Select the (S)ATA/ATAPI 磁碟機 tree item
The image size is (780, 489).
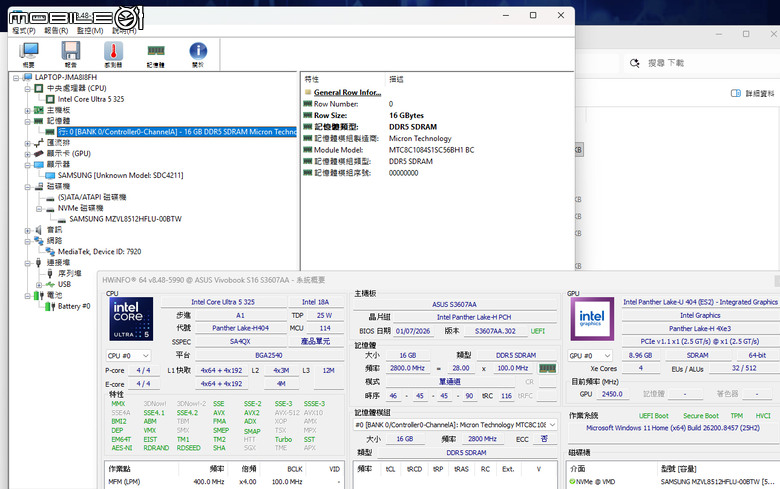92,197
